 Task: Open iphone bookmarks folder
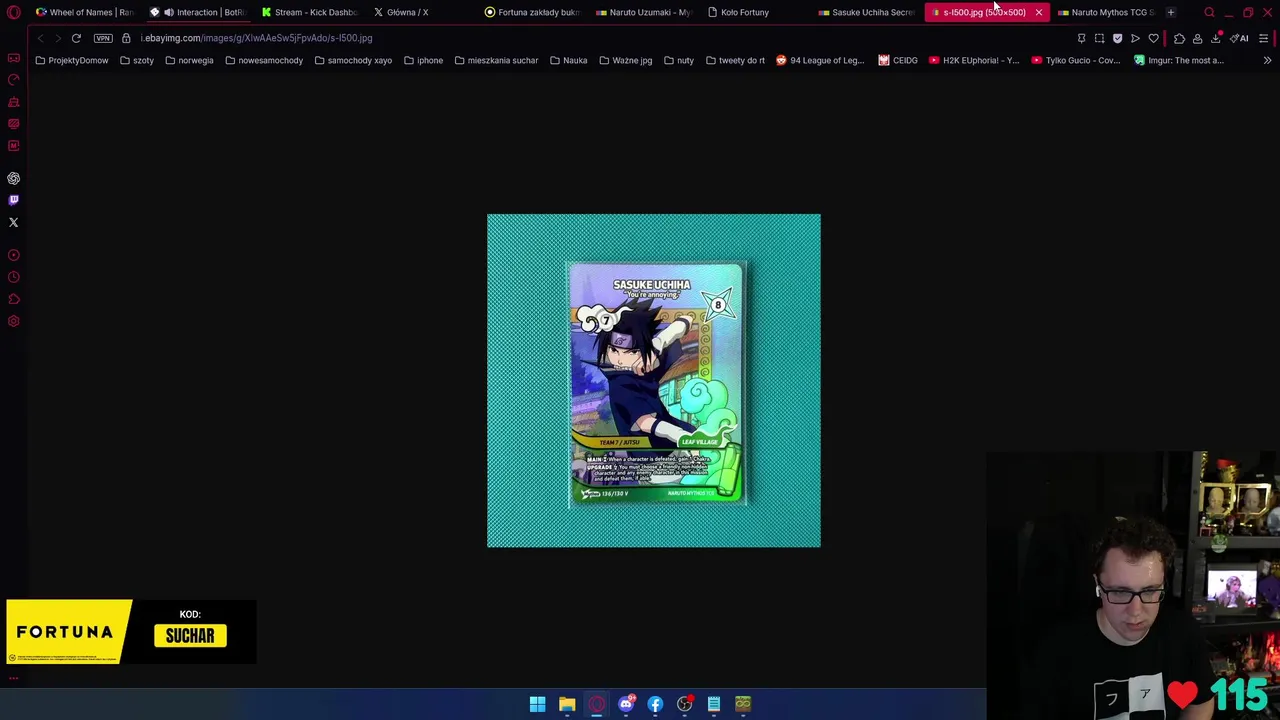423,60
